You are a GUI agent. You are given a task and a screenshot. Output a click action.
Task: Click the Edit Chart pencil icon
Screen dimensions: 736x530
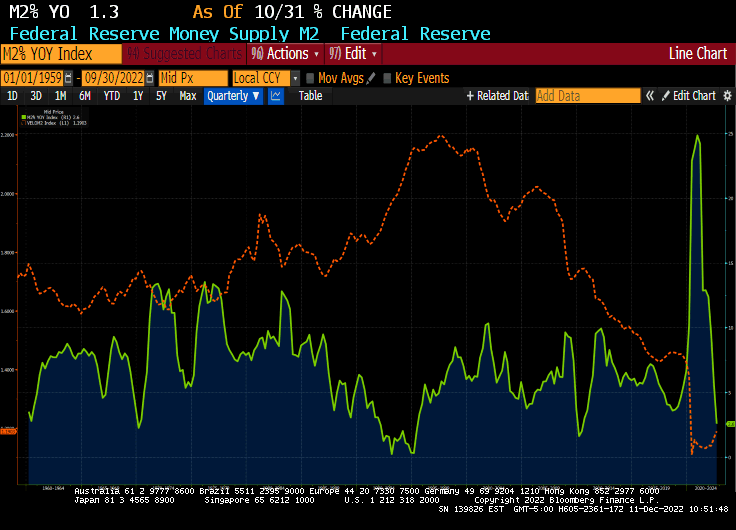click(x=666, y=96)
